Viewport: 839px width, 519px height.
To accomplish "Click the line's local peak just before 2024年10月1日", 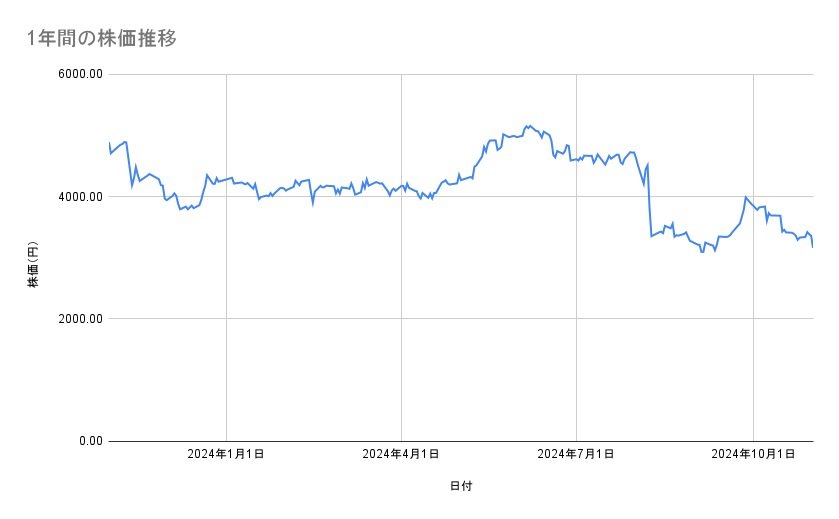I will click(x=745, y=197).
